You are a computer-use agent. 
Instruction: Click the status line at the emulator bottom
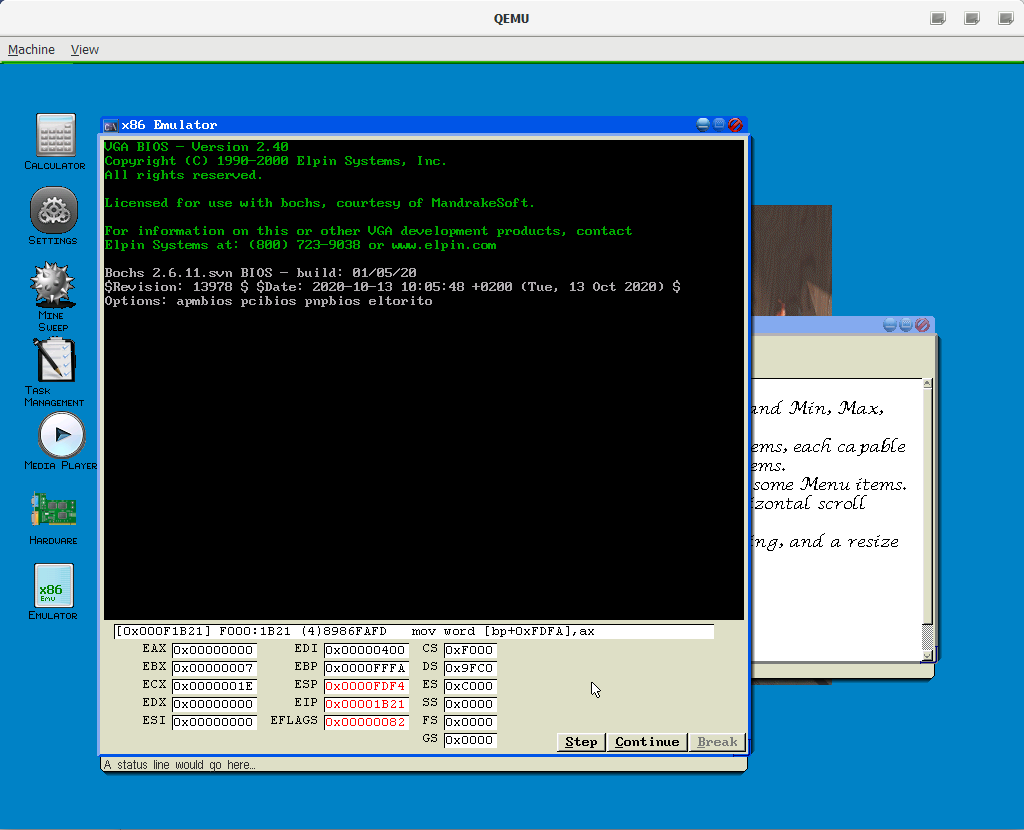pos(424,765)
